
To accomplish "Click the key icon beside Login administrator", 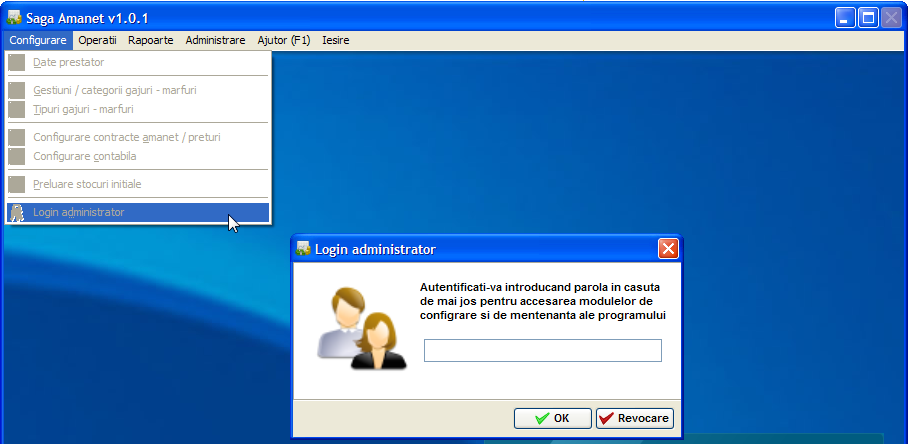I will click(17, 212).
